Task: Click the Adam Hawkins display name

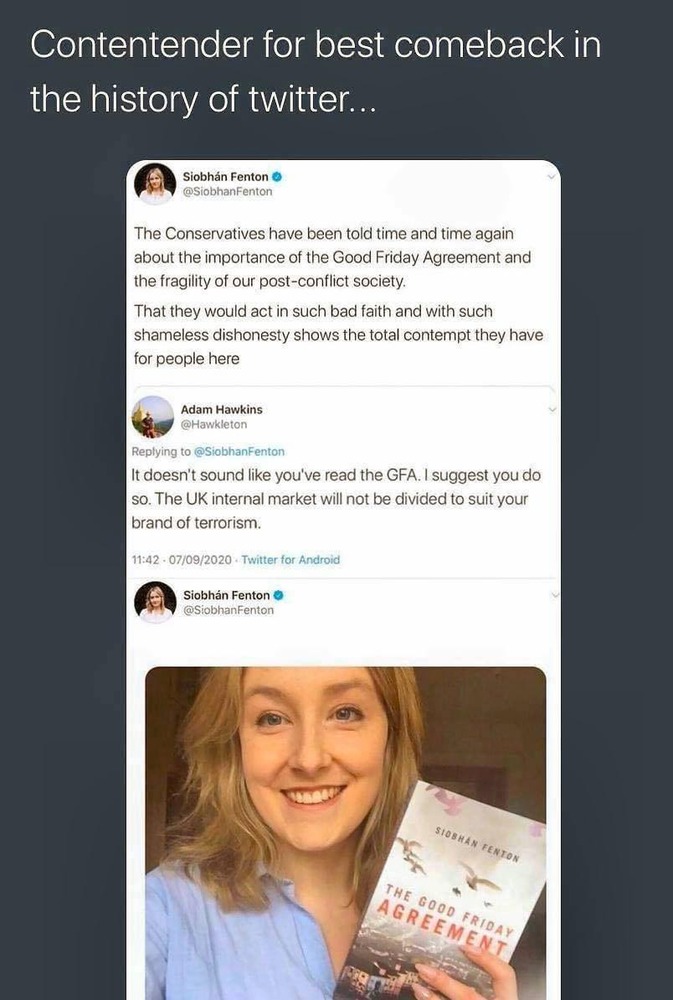Action: (x=221, y=409)
